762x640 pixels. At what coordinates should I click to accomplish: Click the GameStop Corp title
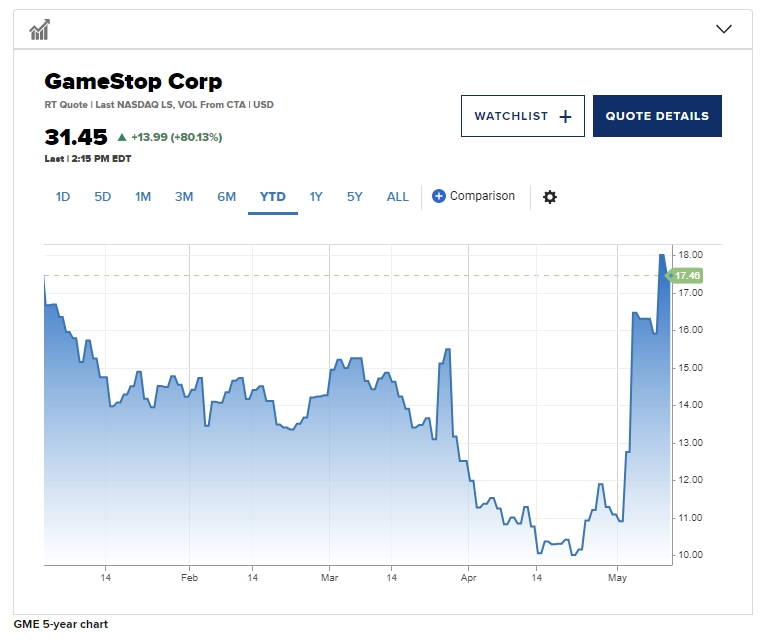click(x=133, y=81)
